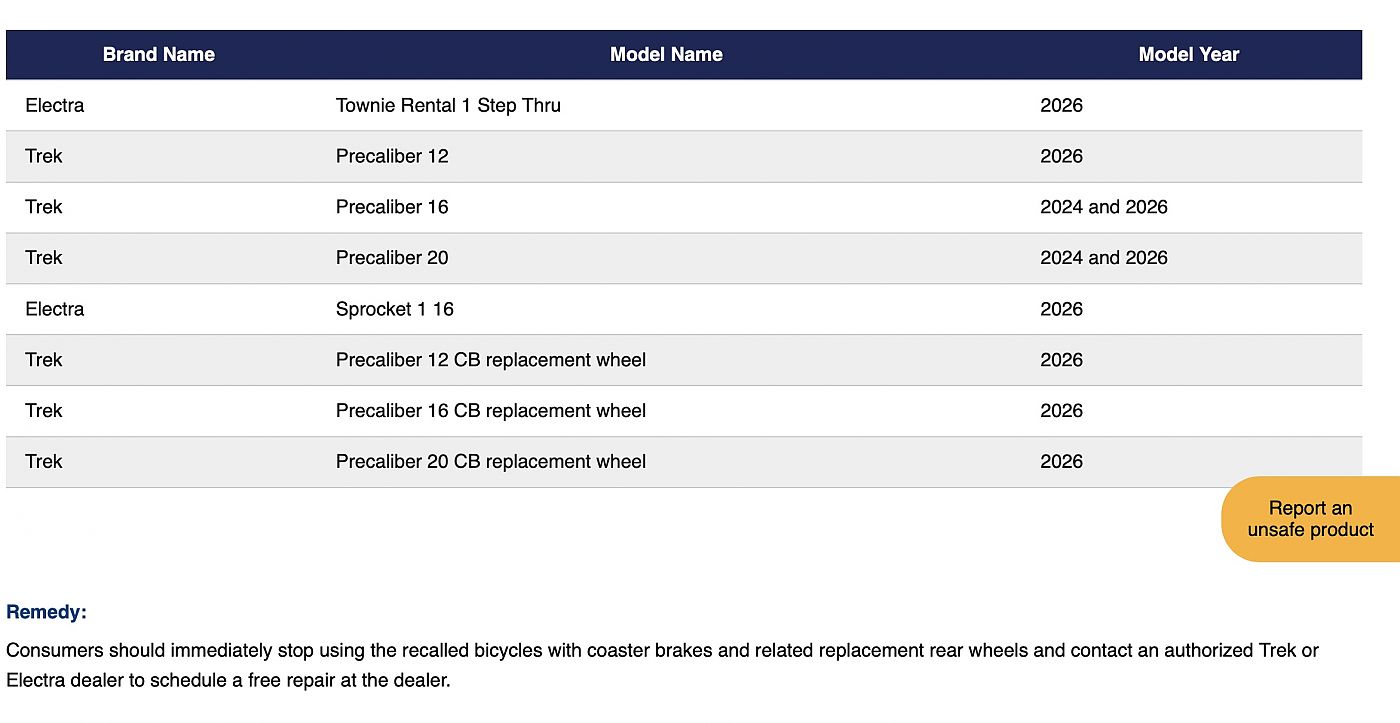Select Trek brand in the Precaliber 16 CB row
The width and height of the screenshot is (1400, 723).
44,411
